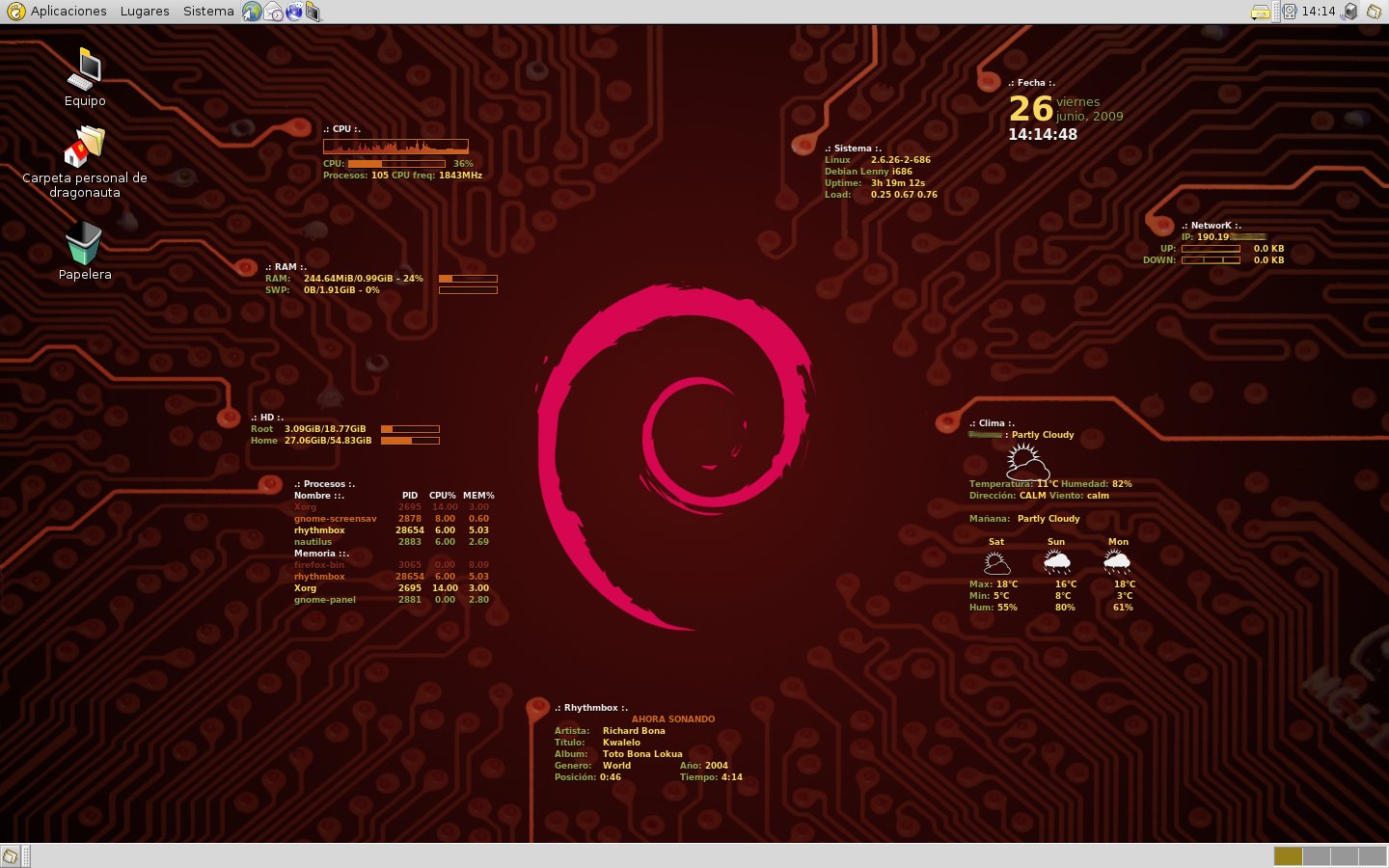This screenshot has width=1389, height=868.
Task: Click the '.: NetworK :.' heading
Action: 1212,226
